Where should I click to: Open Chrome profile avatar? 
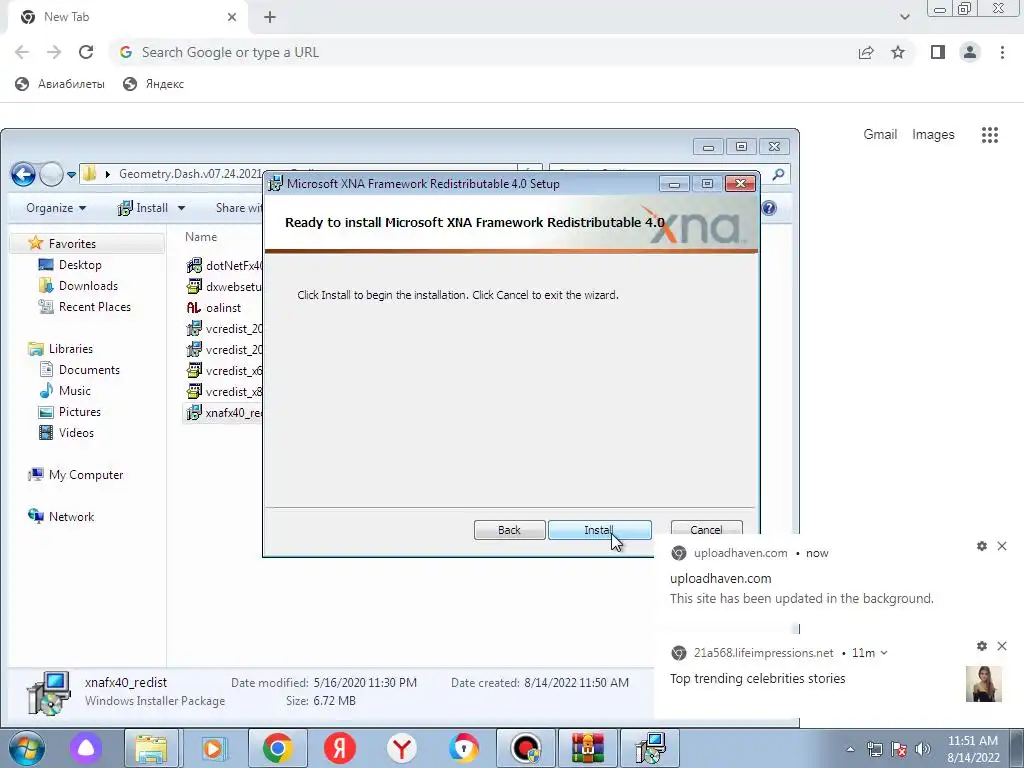click(x=970, y=52)
